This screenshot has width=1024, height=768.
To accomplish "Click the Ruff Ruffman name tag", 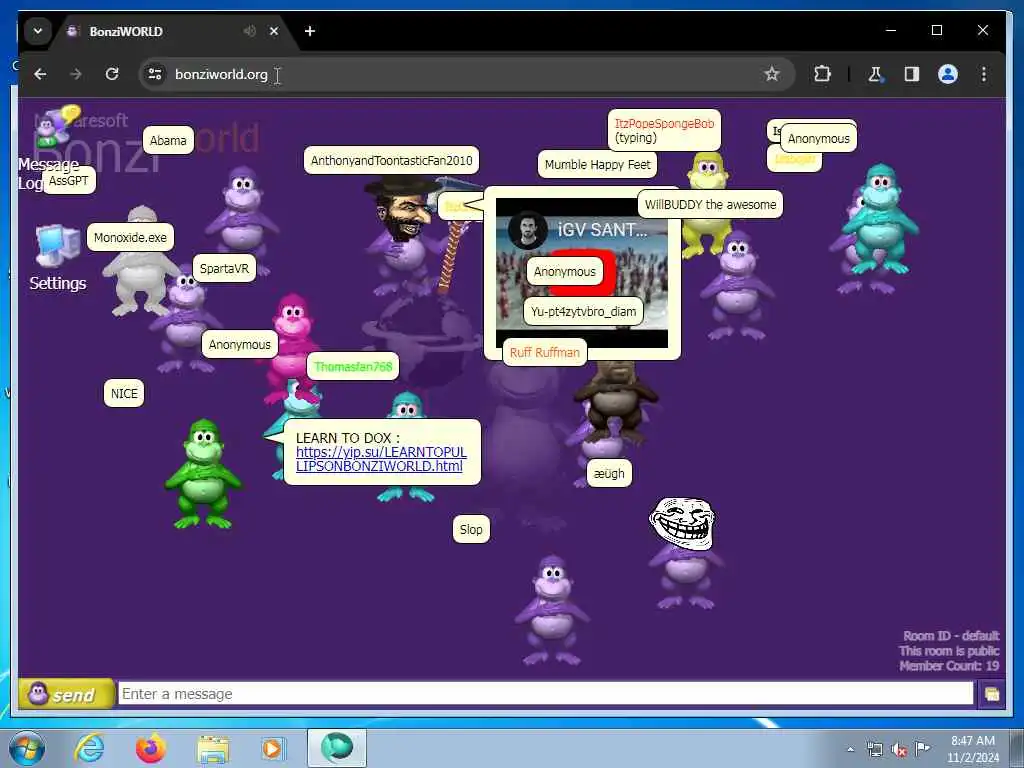I will [x=545, y=353].
